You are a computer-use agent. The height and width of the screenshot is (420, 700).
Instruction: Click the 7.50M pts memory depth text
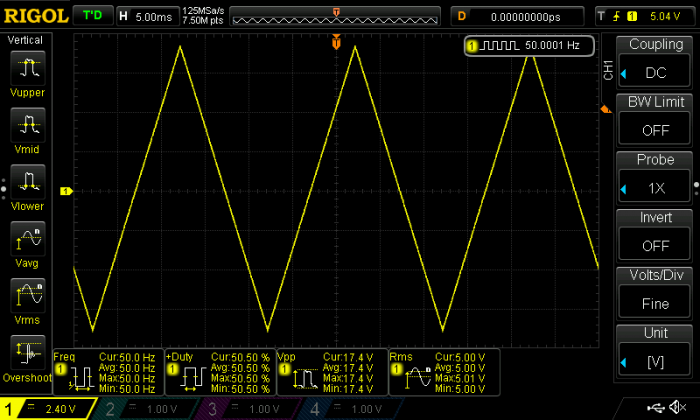pos(203,21)
